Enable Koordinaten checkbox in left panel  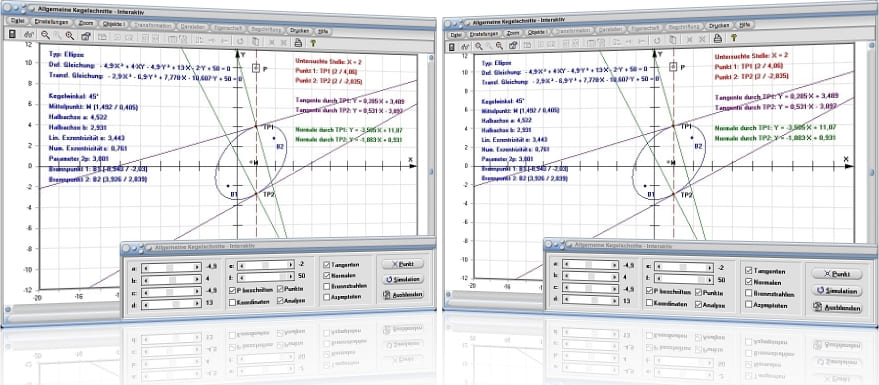[x=232, y=303]
